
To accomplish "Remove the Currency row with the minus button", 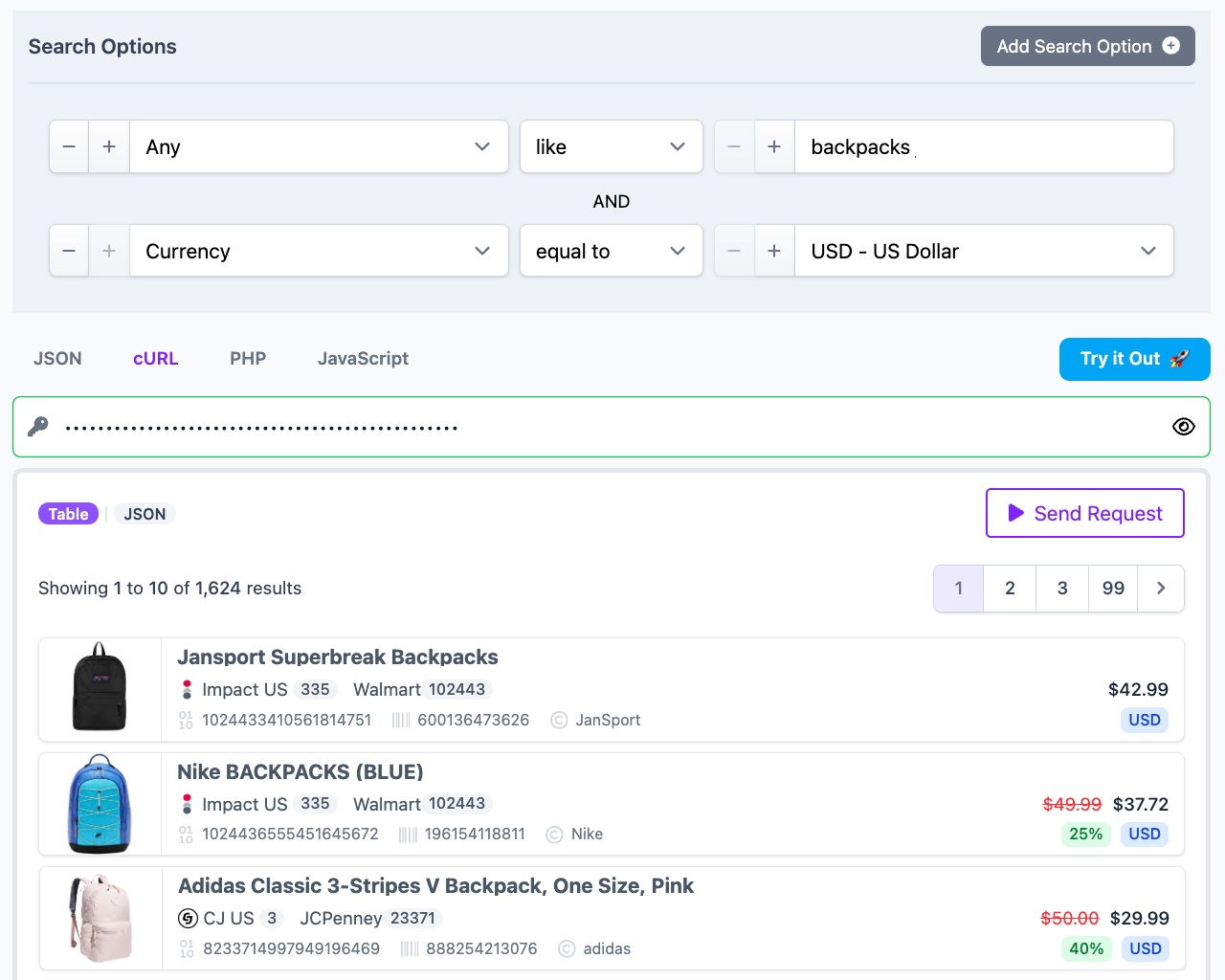I will pos(69,251).
